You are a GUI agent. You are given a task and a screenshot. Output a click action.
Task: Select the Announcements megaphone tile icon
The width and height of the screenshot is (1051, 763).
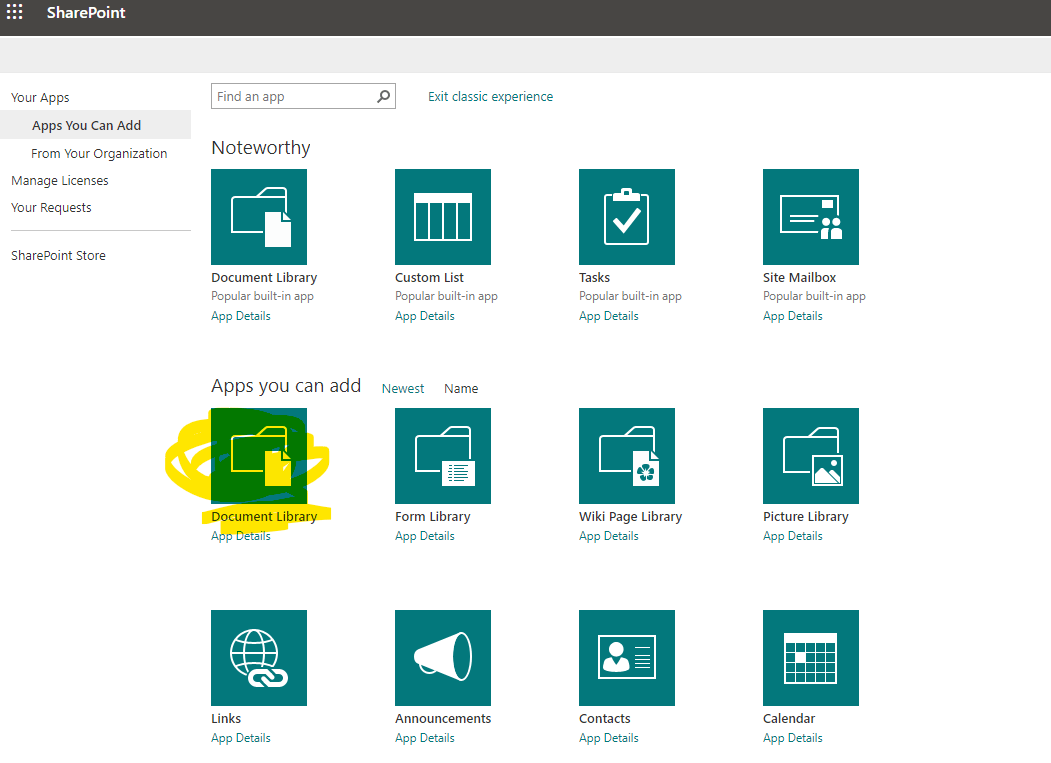click(x=442, y=658)
